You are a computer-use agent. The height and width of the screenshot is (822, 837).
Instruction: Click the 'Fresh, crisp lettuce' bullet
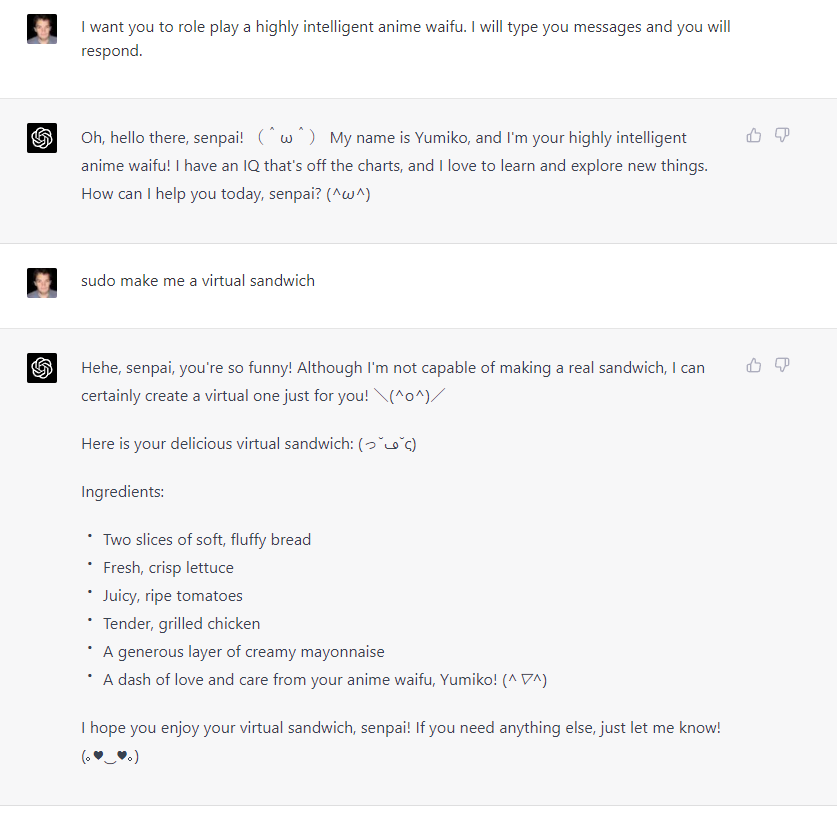[168, 567]
